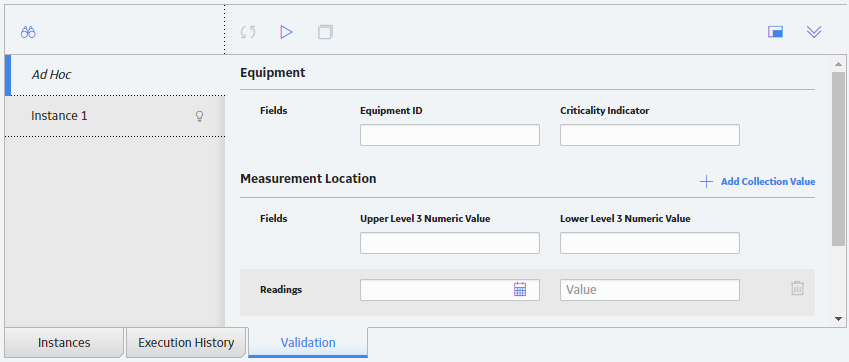Click the Add Collection Value link
The image size is (849, 362).
[x=768, y=182]
